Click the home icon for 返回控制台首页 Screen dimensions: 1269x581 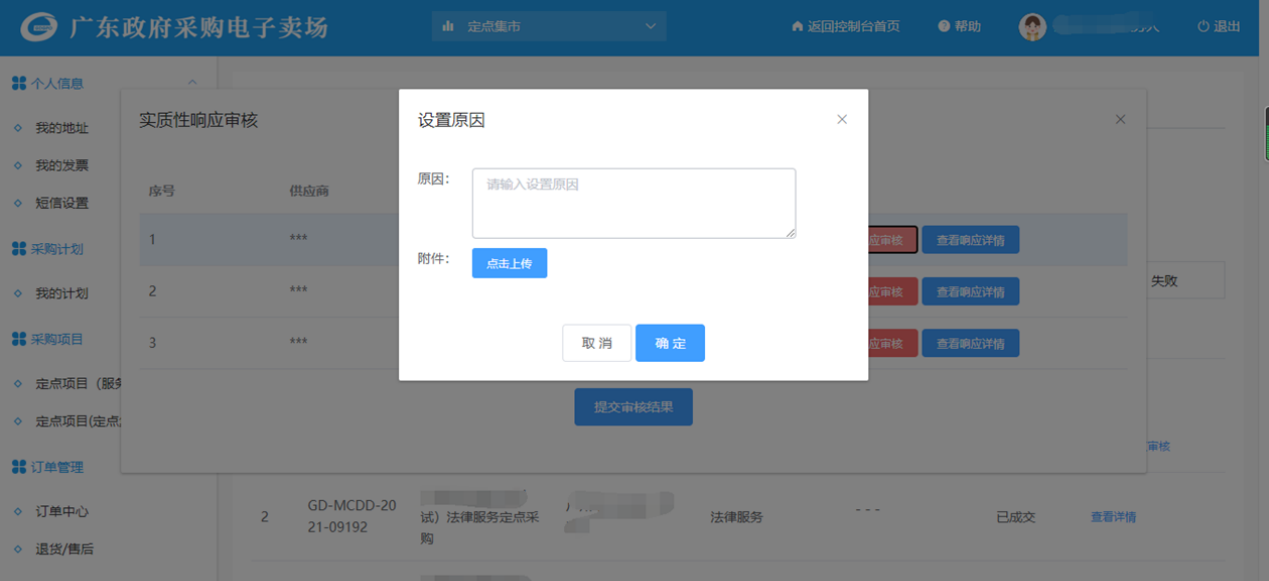[797, 27]
